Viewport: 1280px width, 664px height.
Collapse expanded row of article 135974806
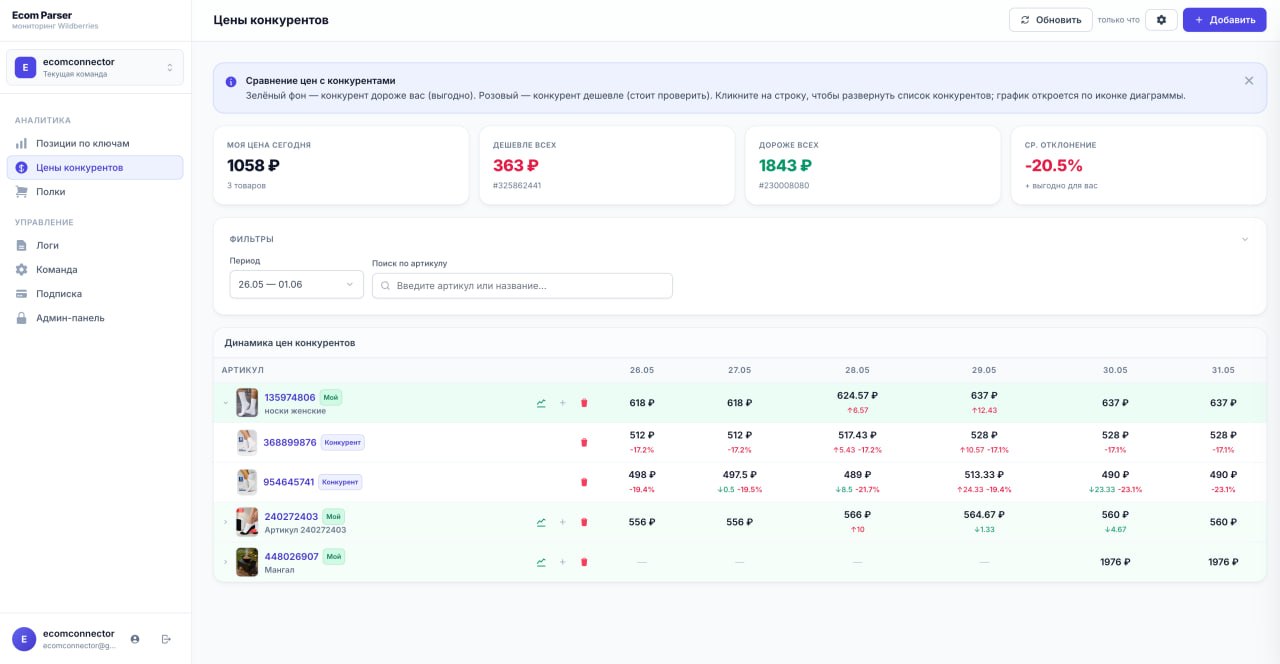point(225,403)
